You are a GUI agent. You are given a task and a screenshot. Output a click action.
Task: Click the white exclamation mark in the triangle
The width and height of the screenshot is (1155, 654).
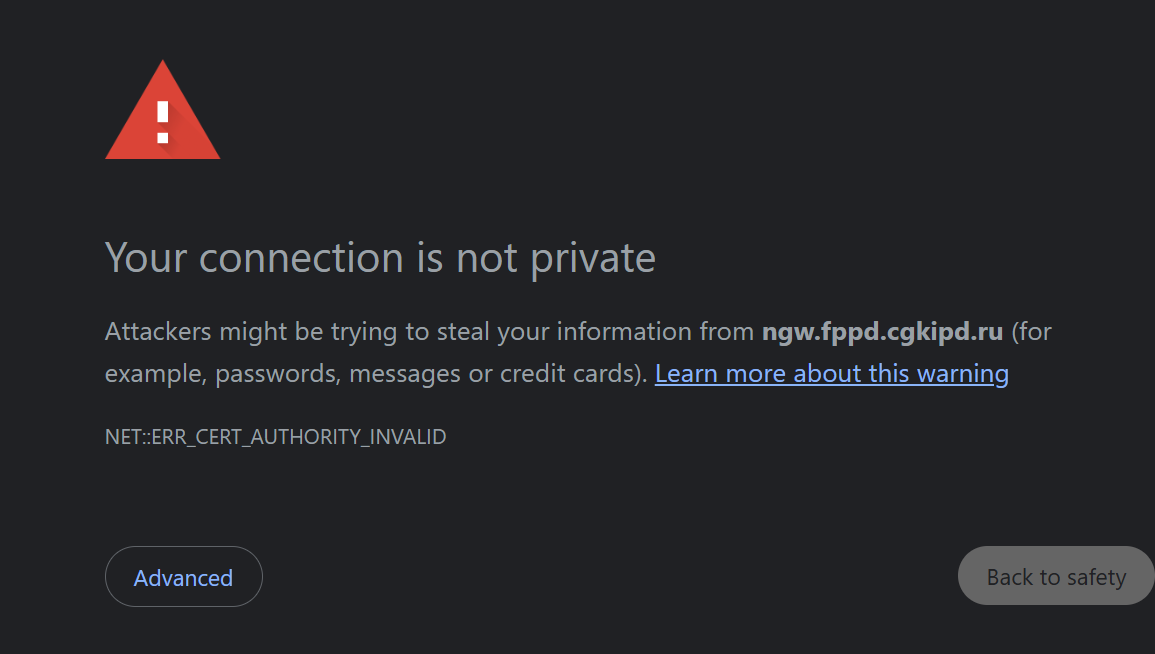coord(163,122)
